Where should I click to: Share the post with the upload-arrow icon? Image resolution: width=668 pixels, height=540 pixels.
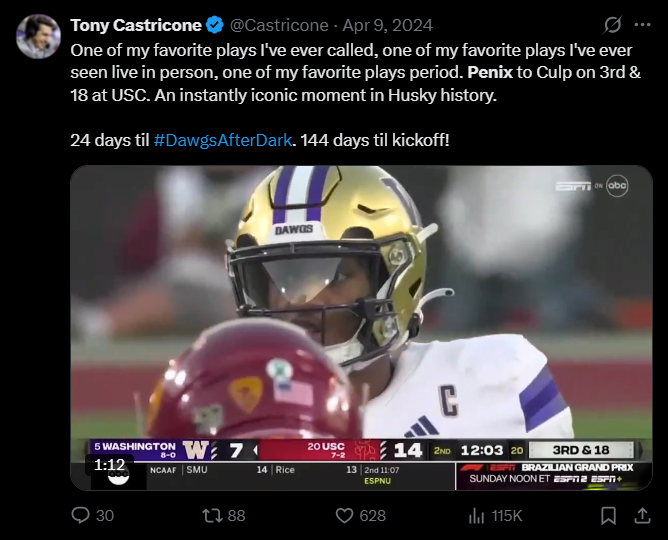[x=642, y=516]
